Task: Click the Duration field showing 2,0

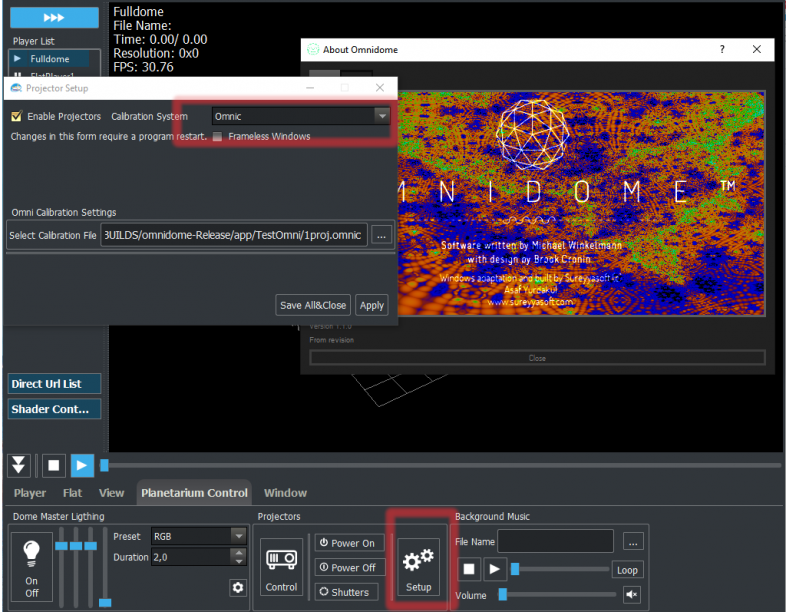Action: coord(191,557)
